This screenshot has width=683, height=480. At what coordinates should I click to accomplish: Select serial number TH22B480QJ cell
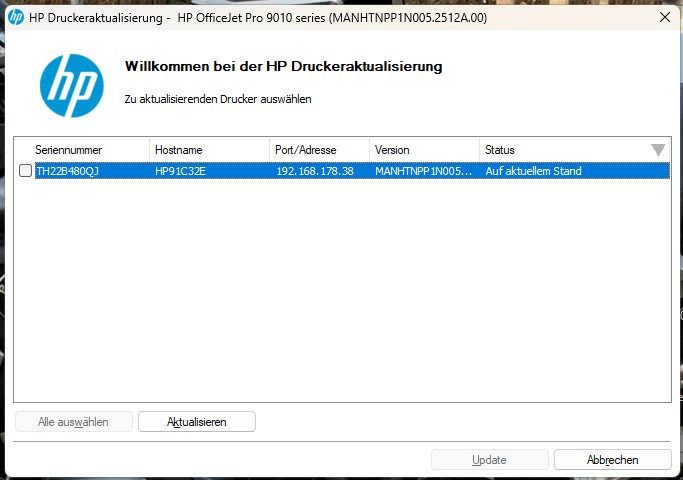click(68, 171)
